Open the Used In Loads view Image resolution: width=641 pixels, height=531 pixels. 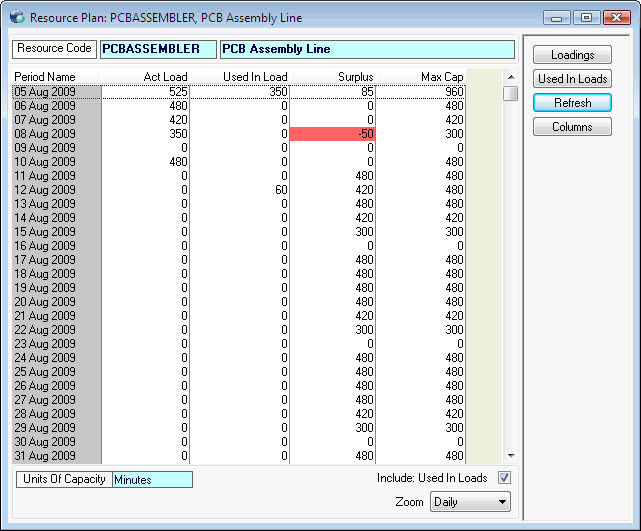(572, 79)
